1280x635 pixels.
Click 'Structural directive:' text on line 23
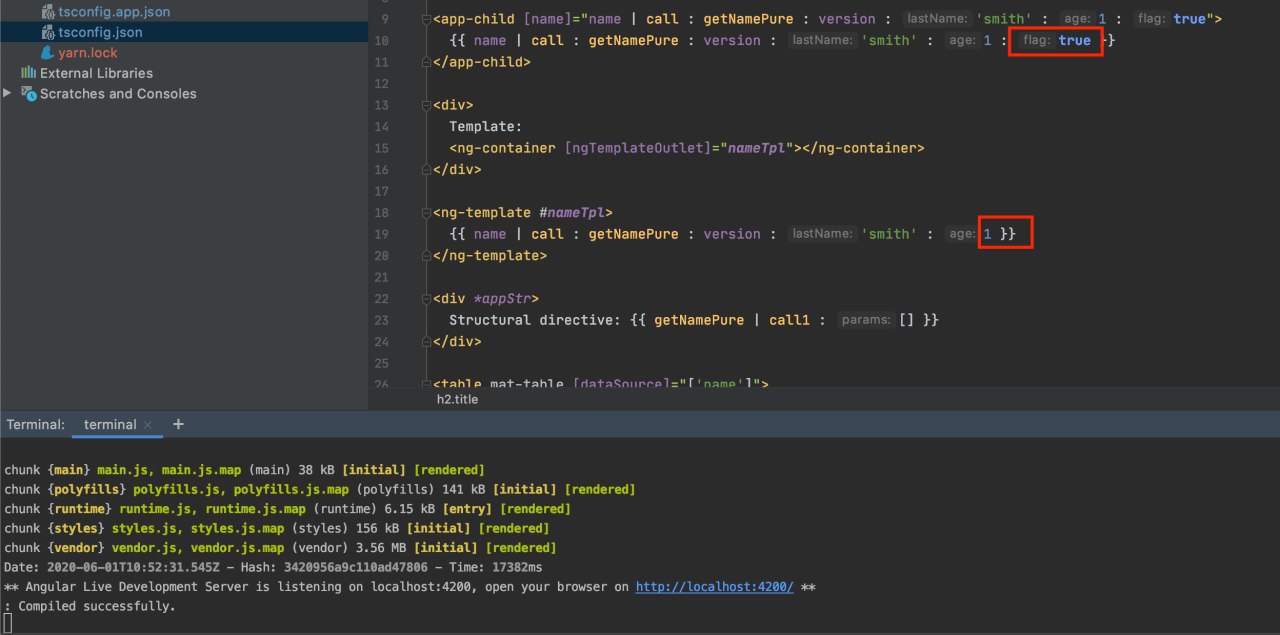535,320
